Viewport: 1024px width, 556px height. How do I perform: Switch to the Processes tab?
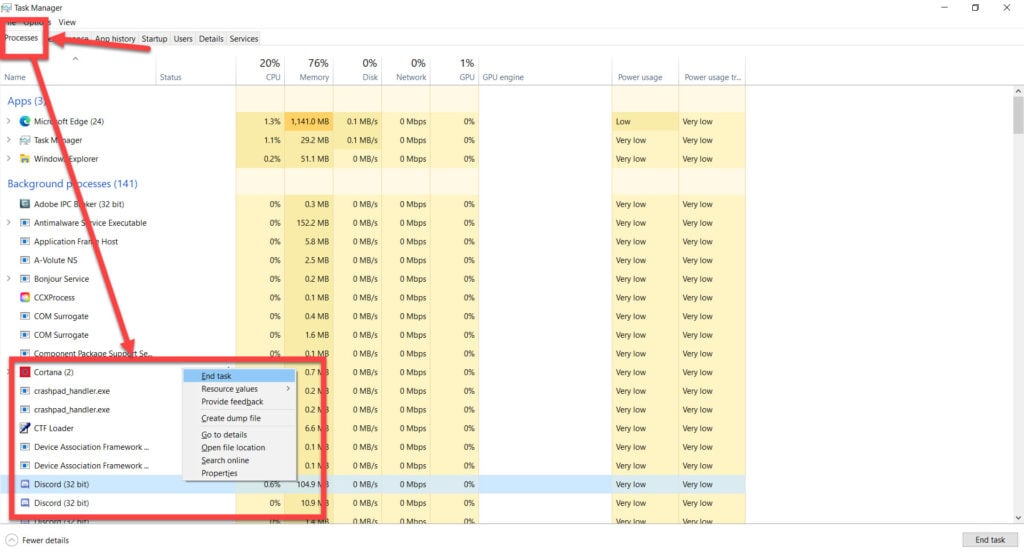coord(22,38)
